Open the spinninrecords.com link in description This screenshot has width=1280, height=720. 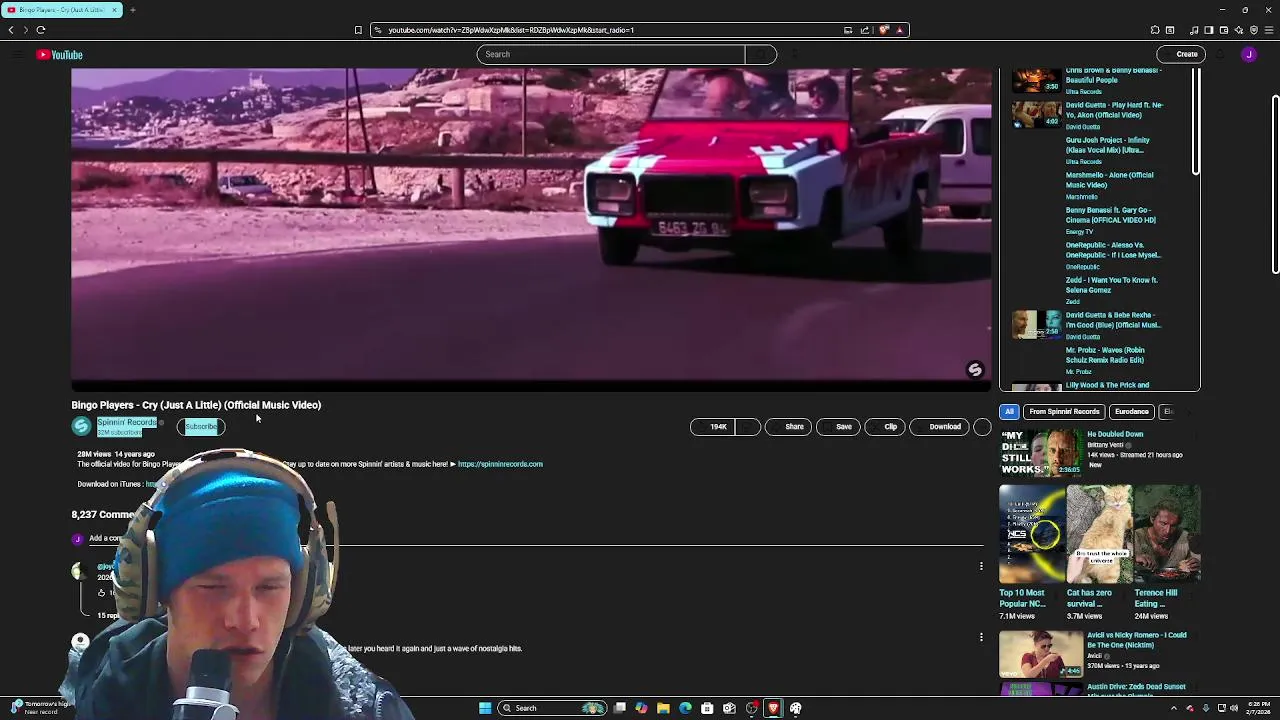point(500,464)
